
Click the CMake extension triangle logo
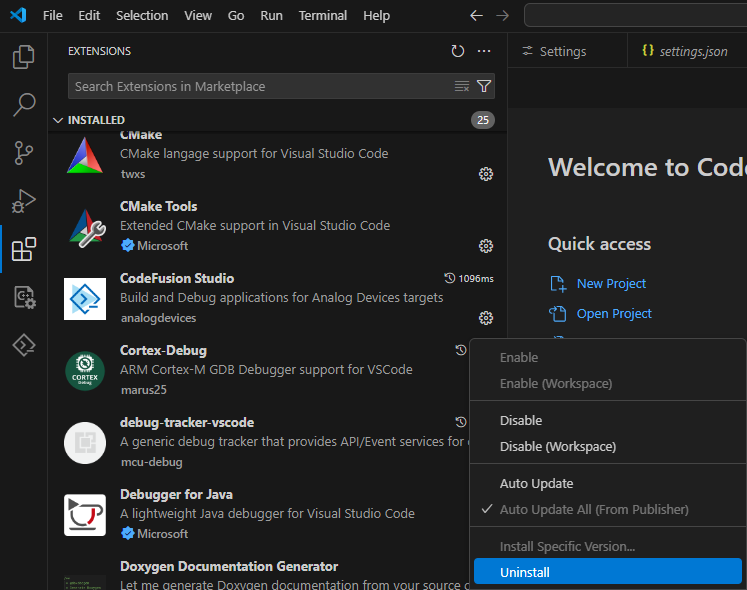tap(85, 155)
